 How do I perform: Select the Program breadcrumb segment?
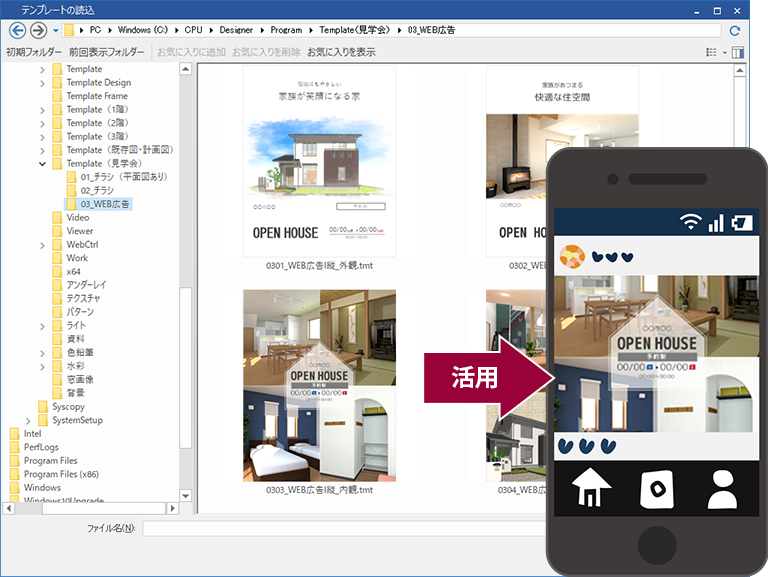point(287,30)
